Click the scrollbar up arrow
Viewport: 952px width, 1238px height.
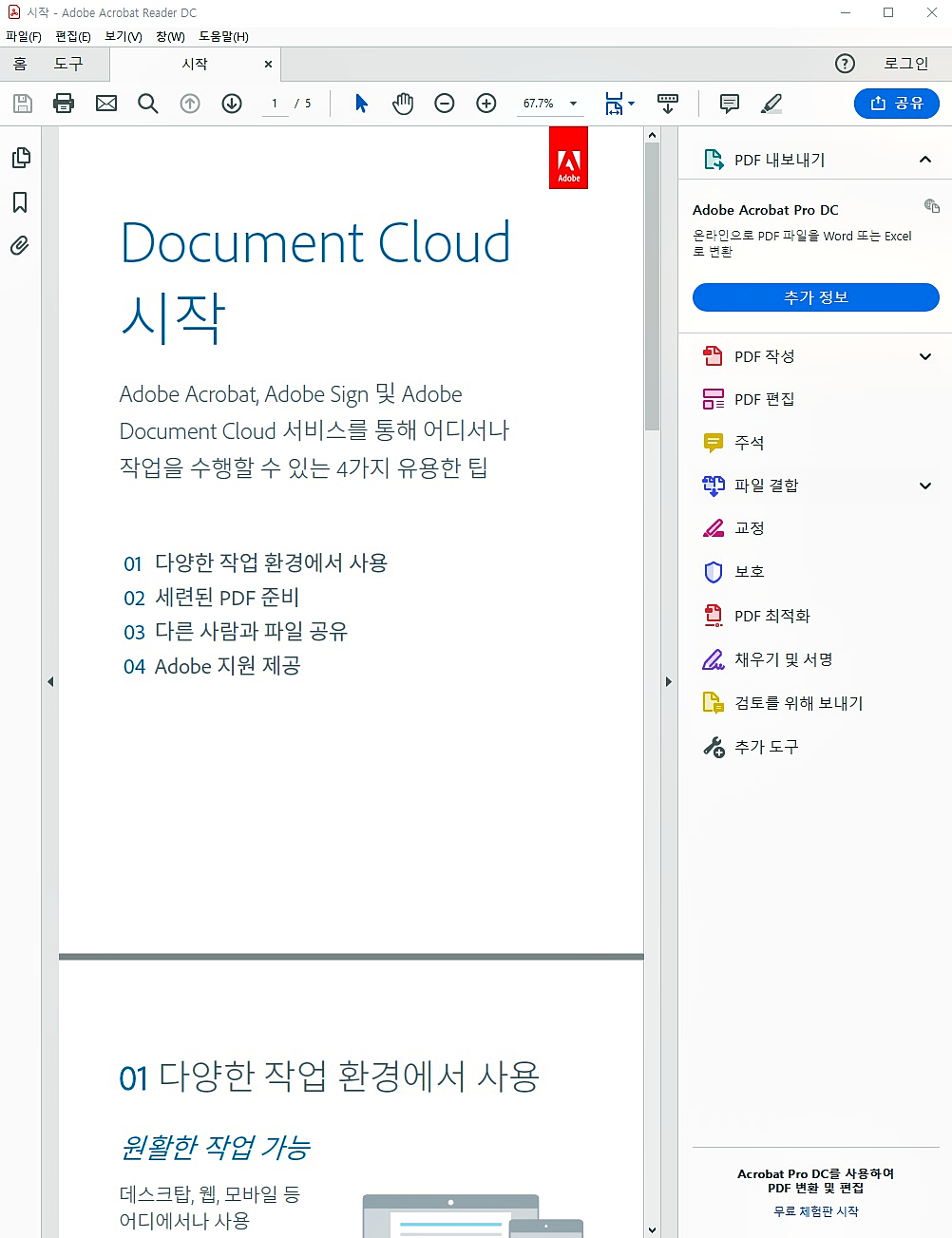[x=652, y=135]
